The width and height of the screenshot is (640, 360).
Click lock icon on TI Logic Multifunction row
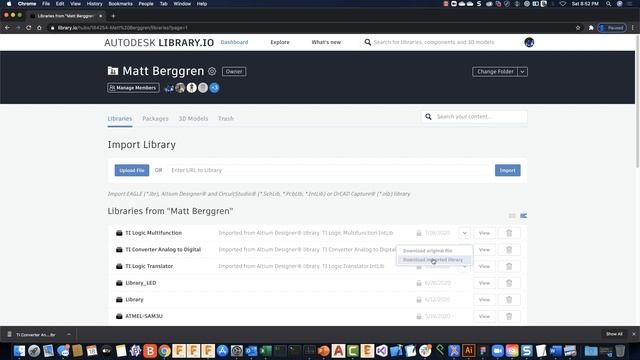point(419,233)
